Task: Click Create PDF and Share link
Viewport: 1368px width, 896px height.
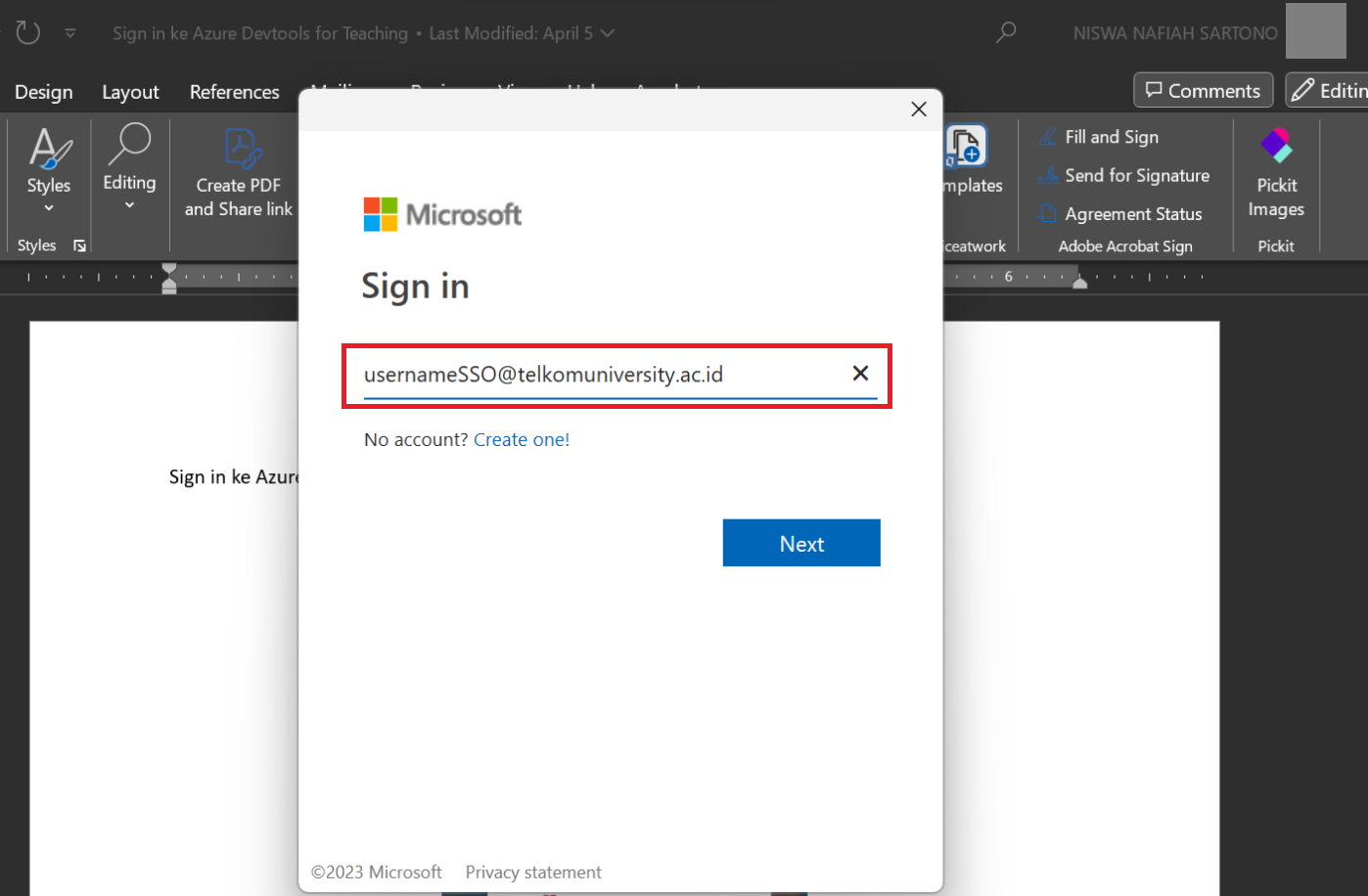Action: 239,173
